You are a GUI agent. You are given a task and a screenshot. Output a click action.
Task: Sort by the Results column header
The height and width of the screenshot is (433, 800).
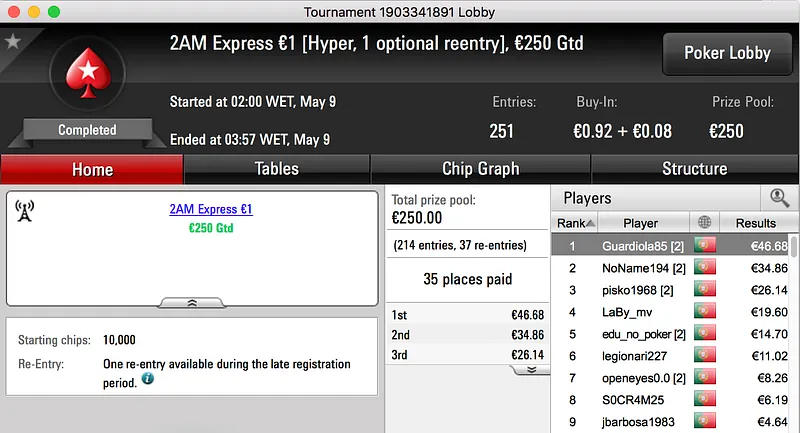tap(755, 223)
